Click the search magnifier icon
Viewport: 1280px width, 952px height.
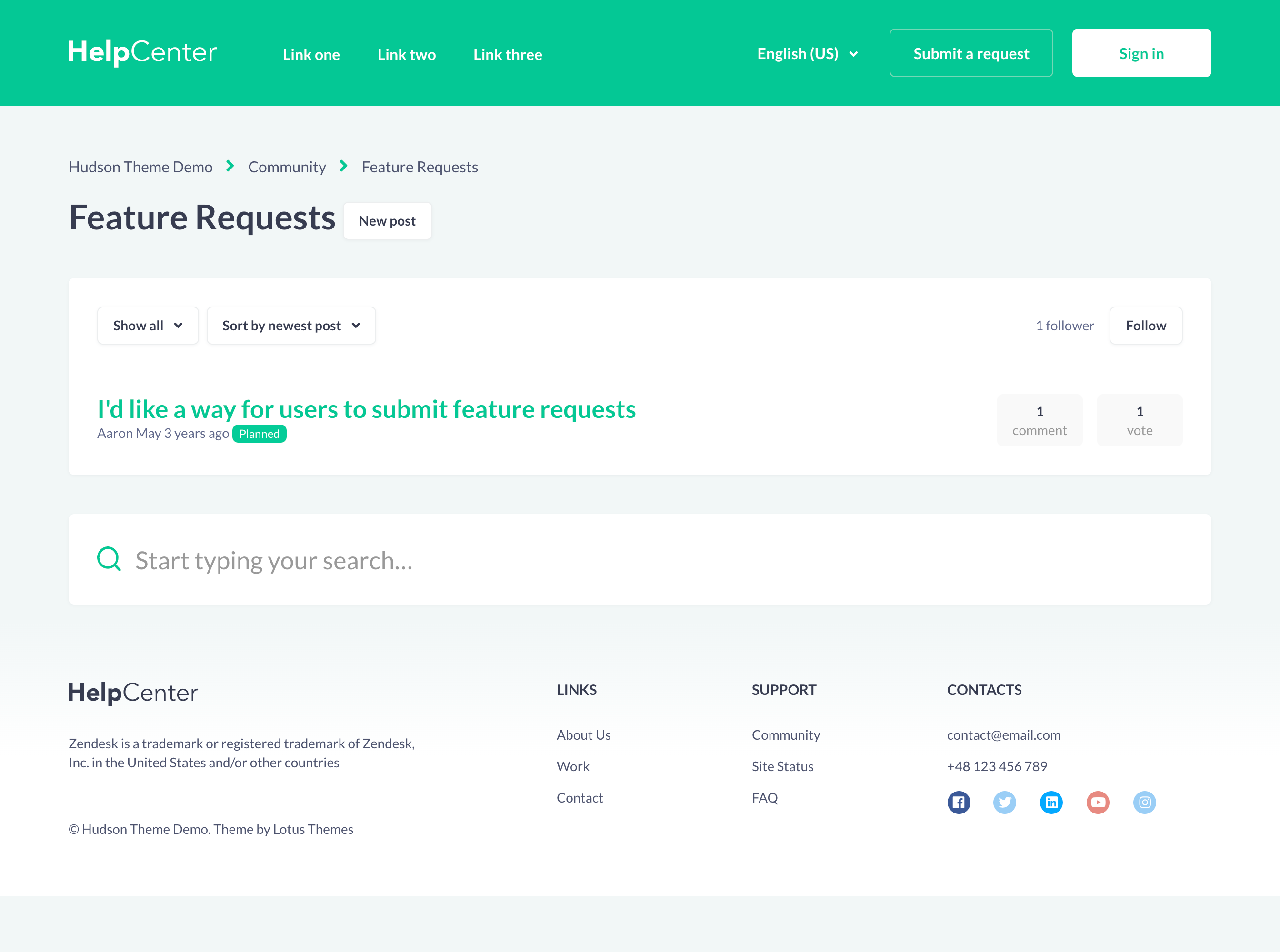click(109, 559)
